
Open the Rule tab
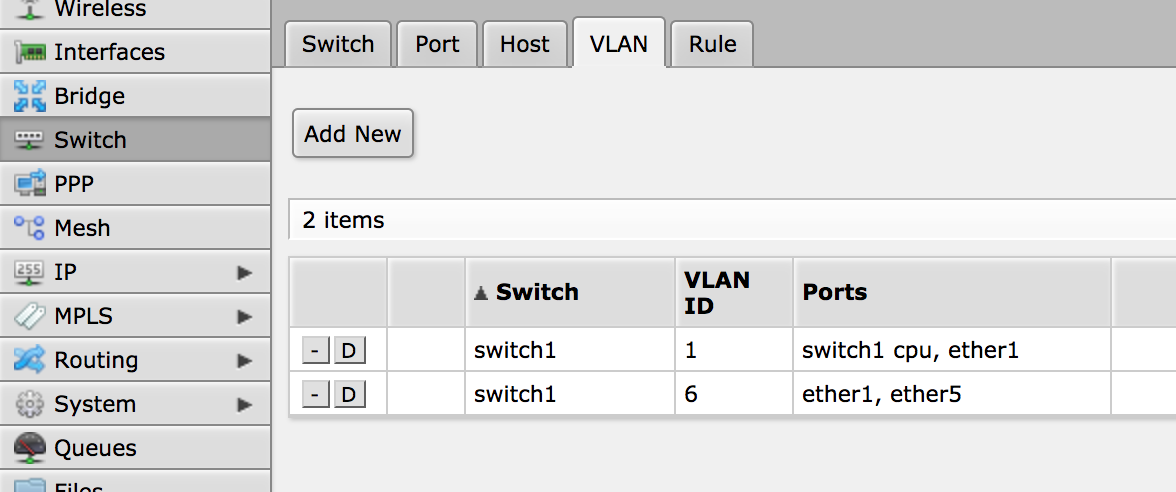(x=712, y=44)
